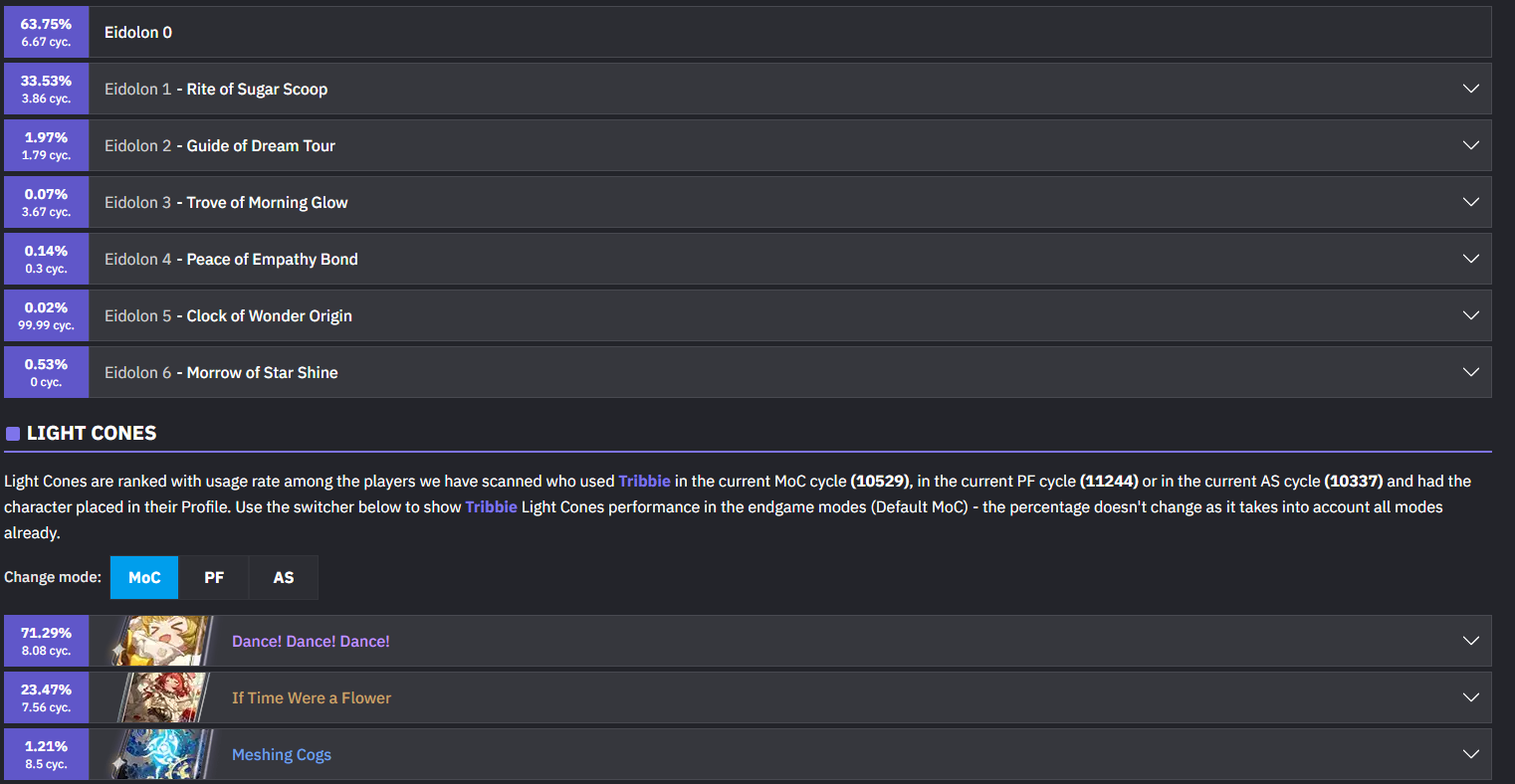The image size is (1515, 784).
Task: Click the If Time Were a Flower image
Action: point(160,697)
